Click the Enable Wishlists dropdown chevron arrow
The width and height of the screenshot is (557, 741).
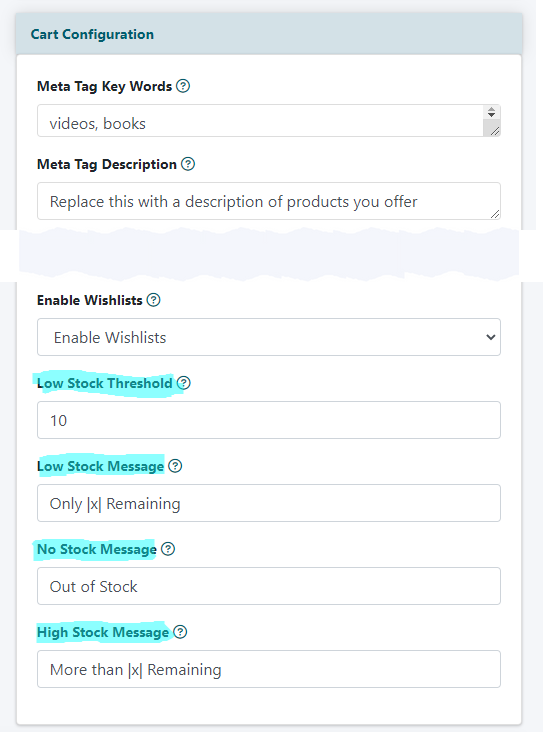491,337
